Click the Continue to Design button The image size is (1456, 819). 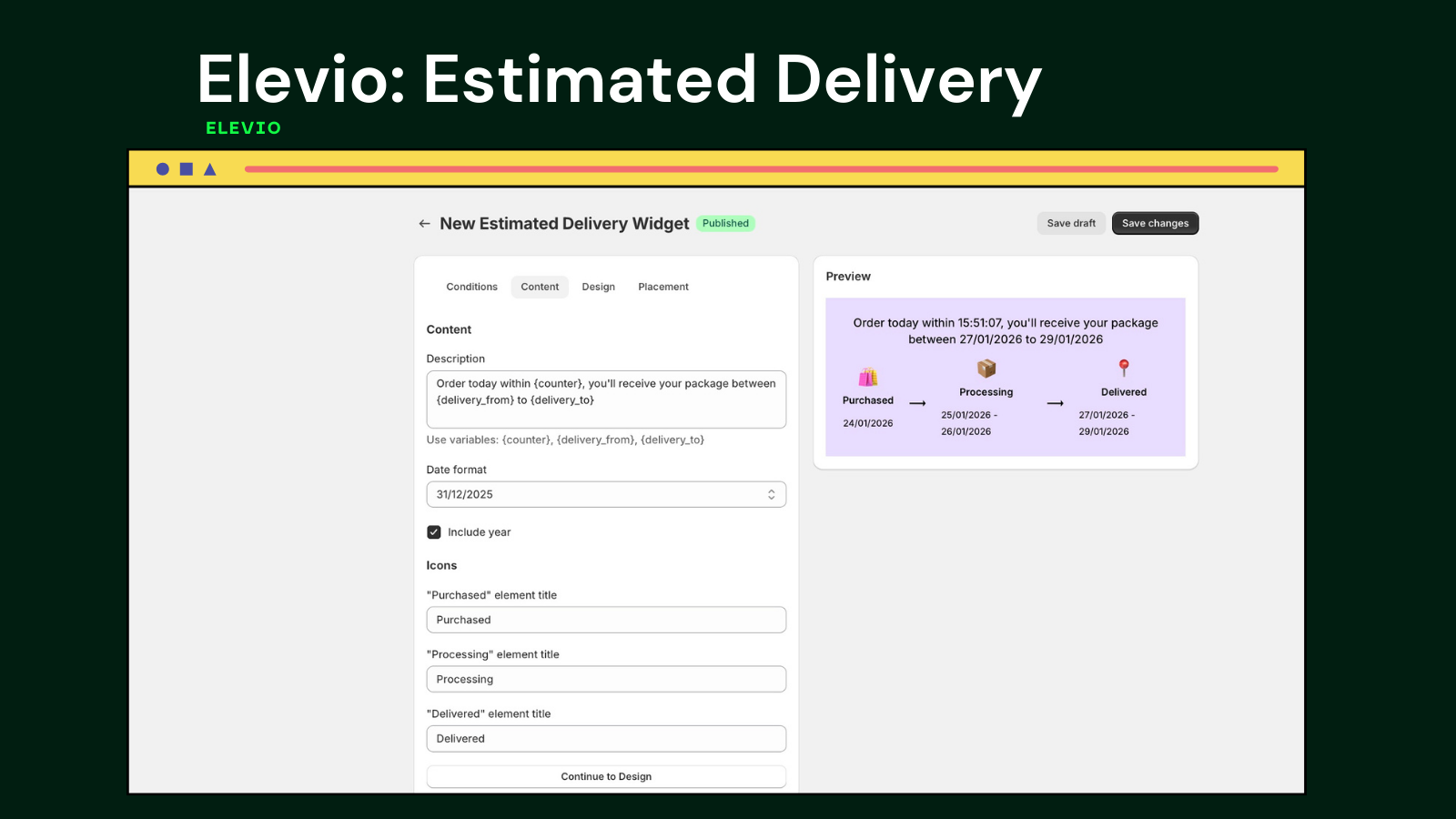point(605,776)
